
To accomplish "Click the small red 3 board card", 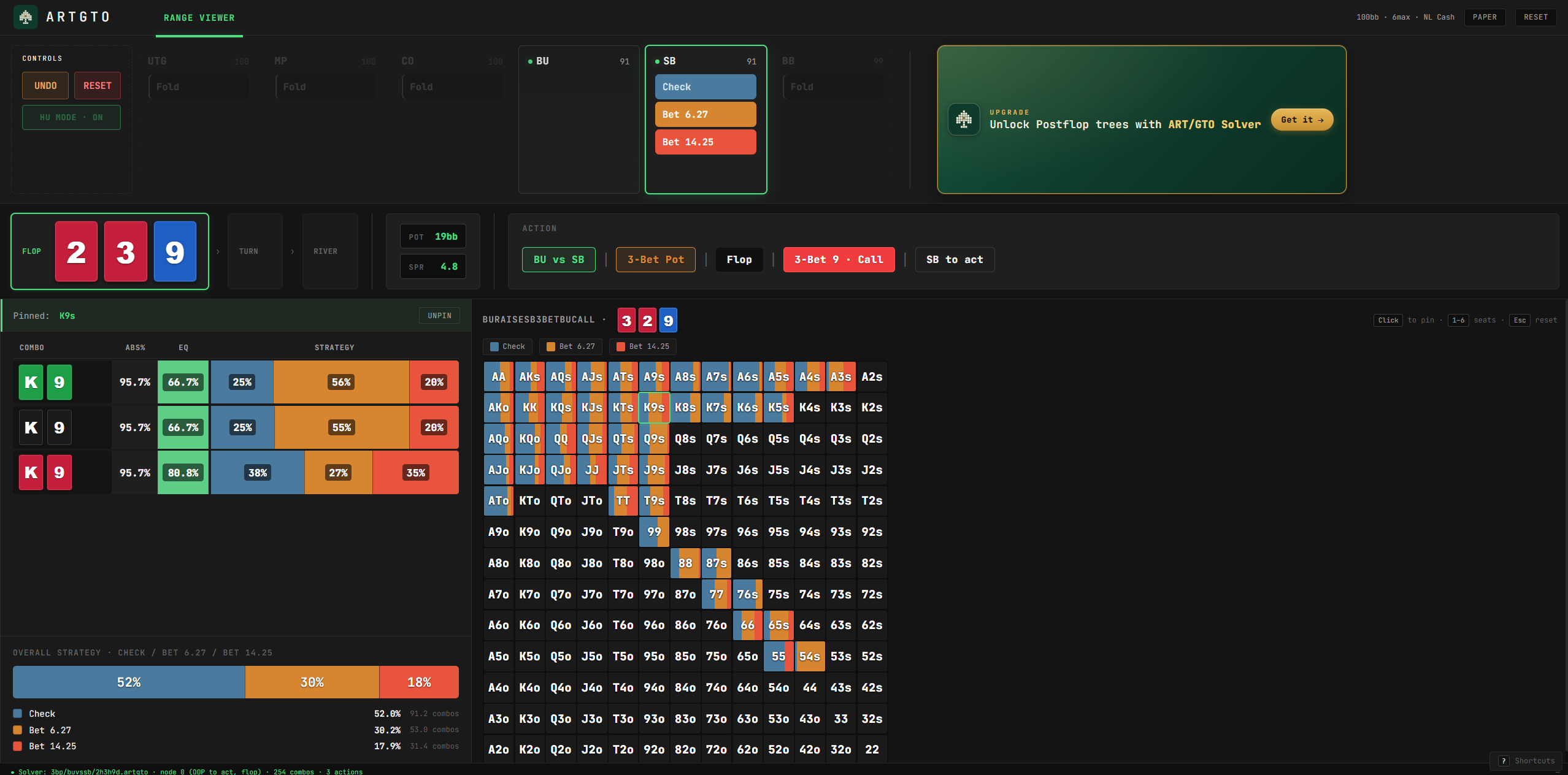I will pyautogui.click(x=626, y=320).
